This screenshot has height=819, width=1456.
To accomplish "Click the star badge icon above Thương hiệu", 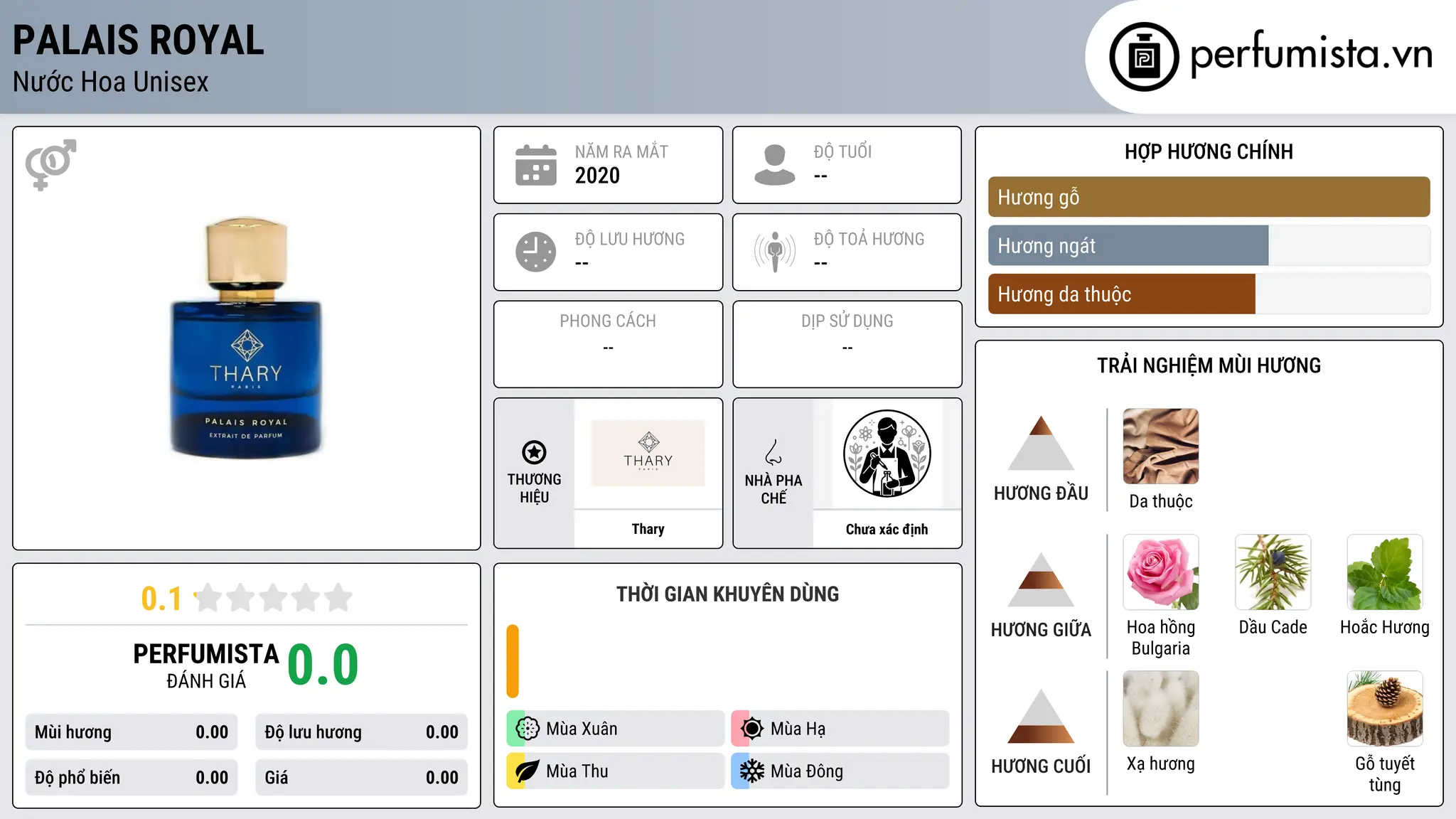I will [x=534, y=452].
